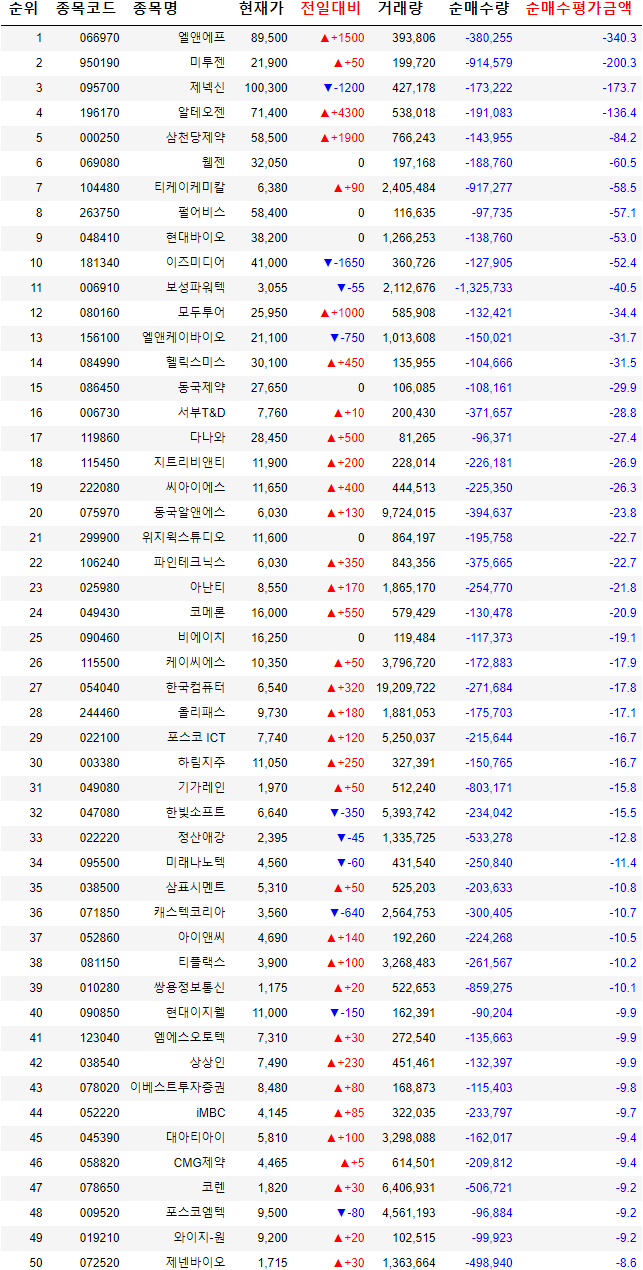Select the stock name 상상인
Image resolution: width=643 pixels, height=1270 pixels.
pos(207,1063)
